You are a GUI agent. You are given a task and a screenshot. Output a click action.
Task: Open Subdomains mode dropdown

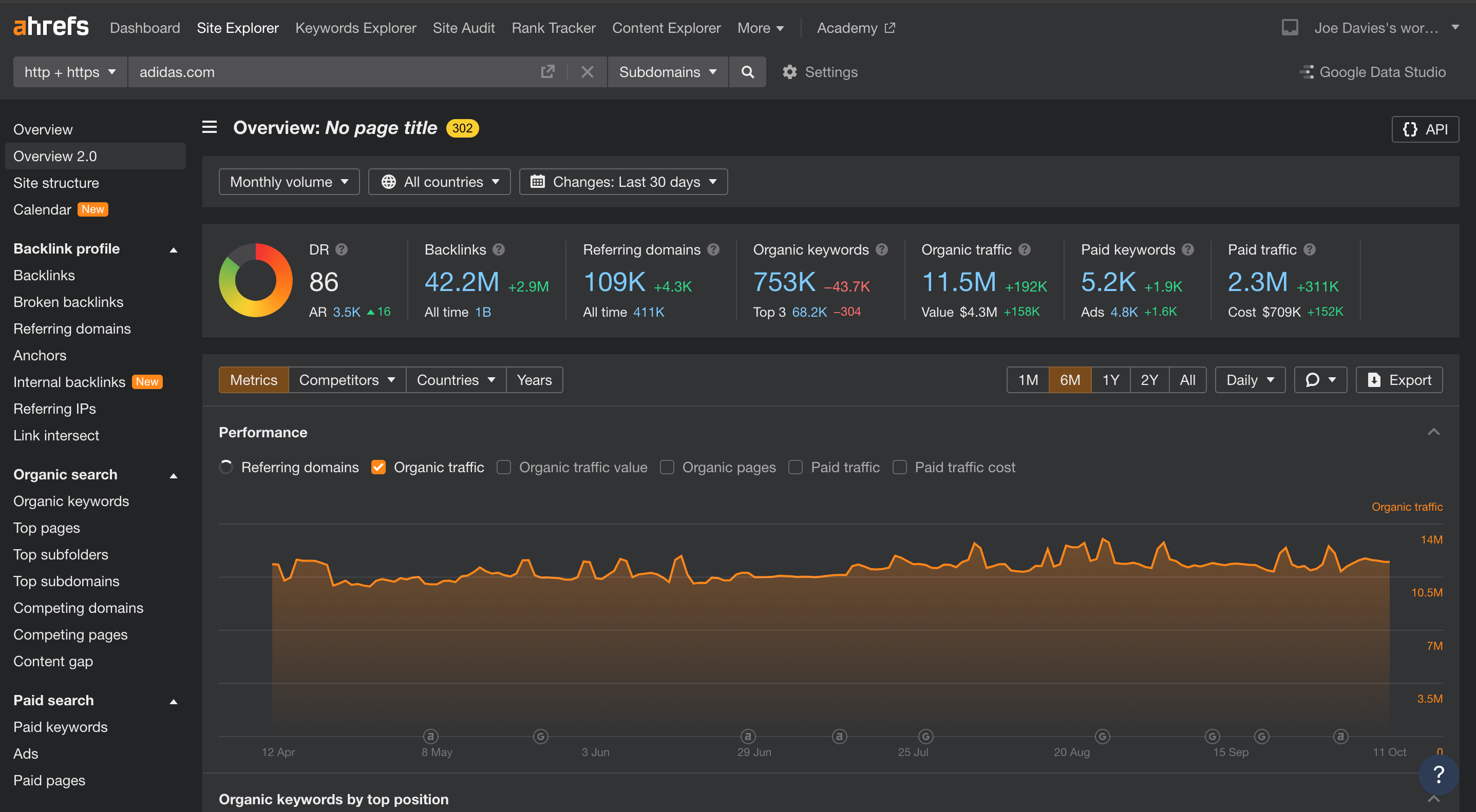(668, 71)
